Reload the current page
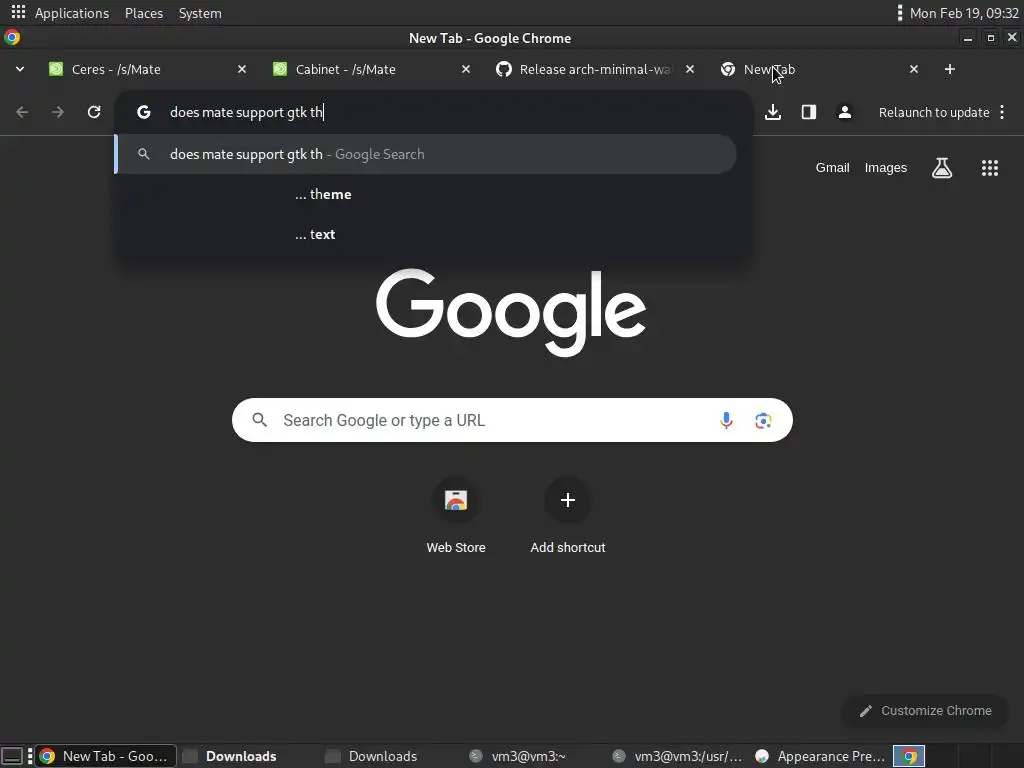Viewport: 1024px width, 768px height. (94, 112)
